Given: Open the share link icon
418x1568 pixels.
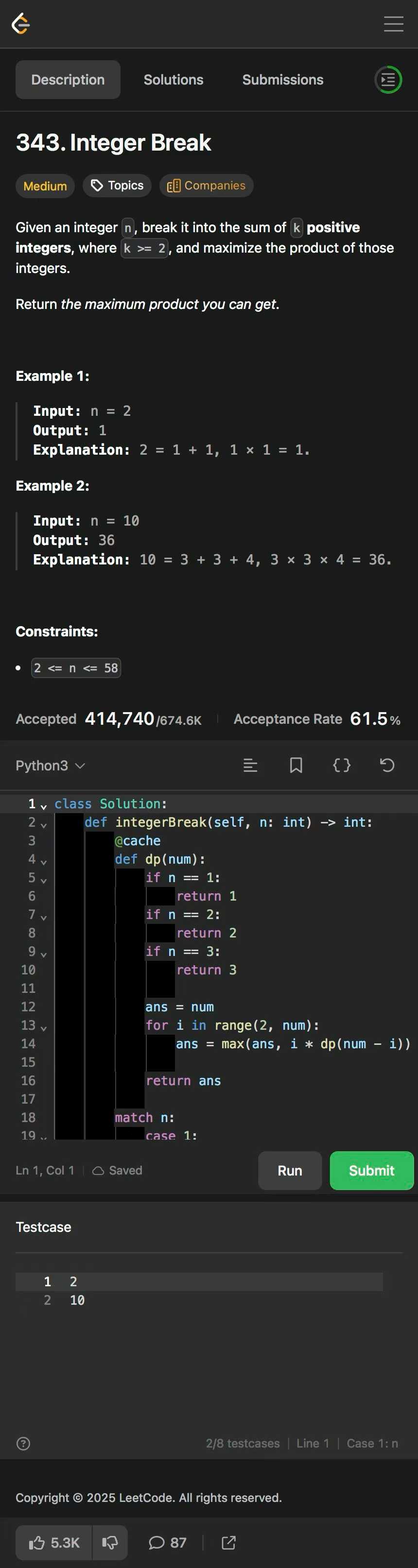Looking at the screenshot, I should (x=228, y=1542).
